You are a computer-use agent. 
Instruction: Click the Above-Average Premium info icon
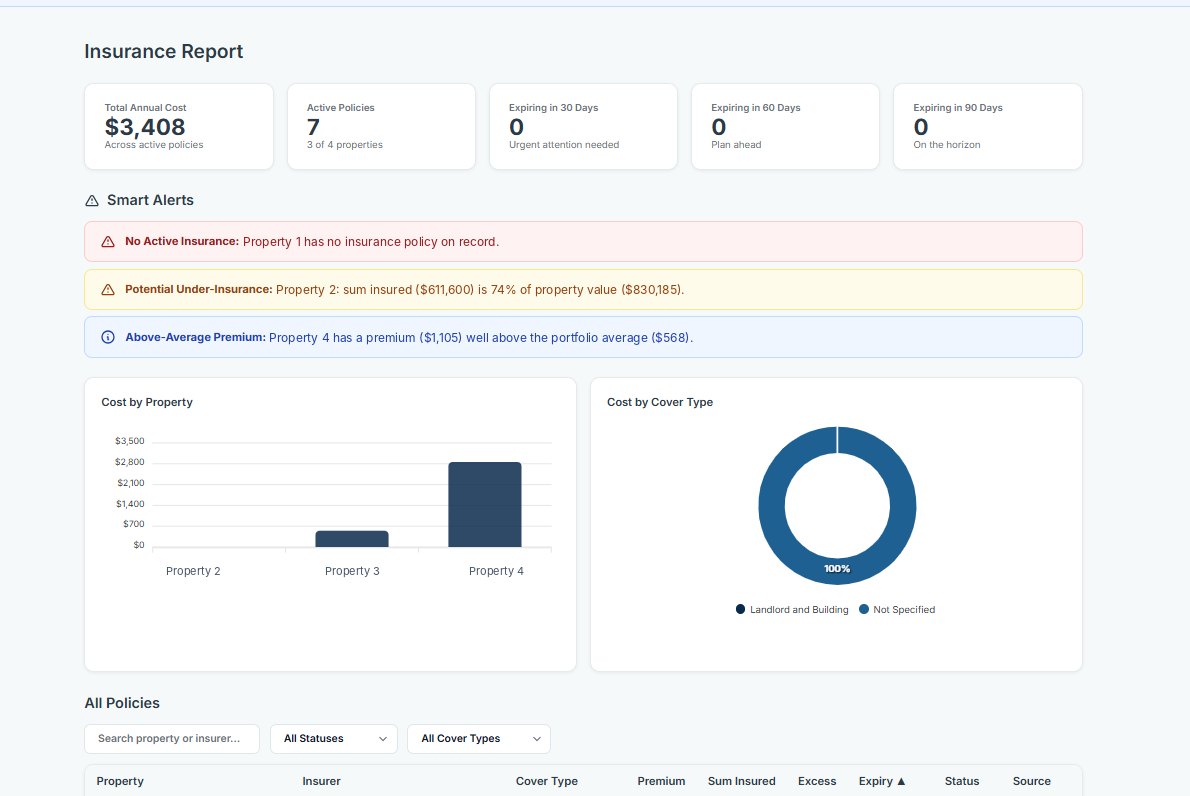tap(108, 337)
